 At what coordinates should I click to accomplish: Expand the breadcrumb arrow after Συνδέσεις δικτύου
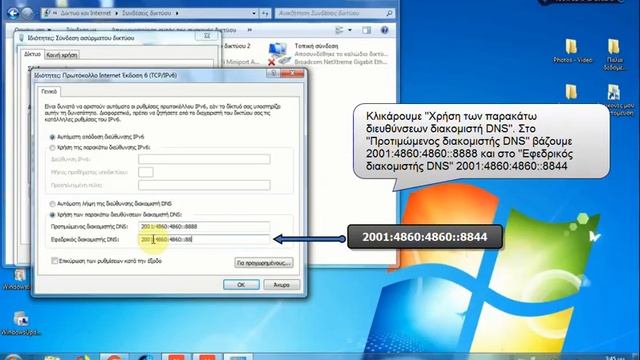tap(177, 13)
